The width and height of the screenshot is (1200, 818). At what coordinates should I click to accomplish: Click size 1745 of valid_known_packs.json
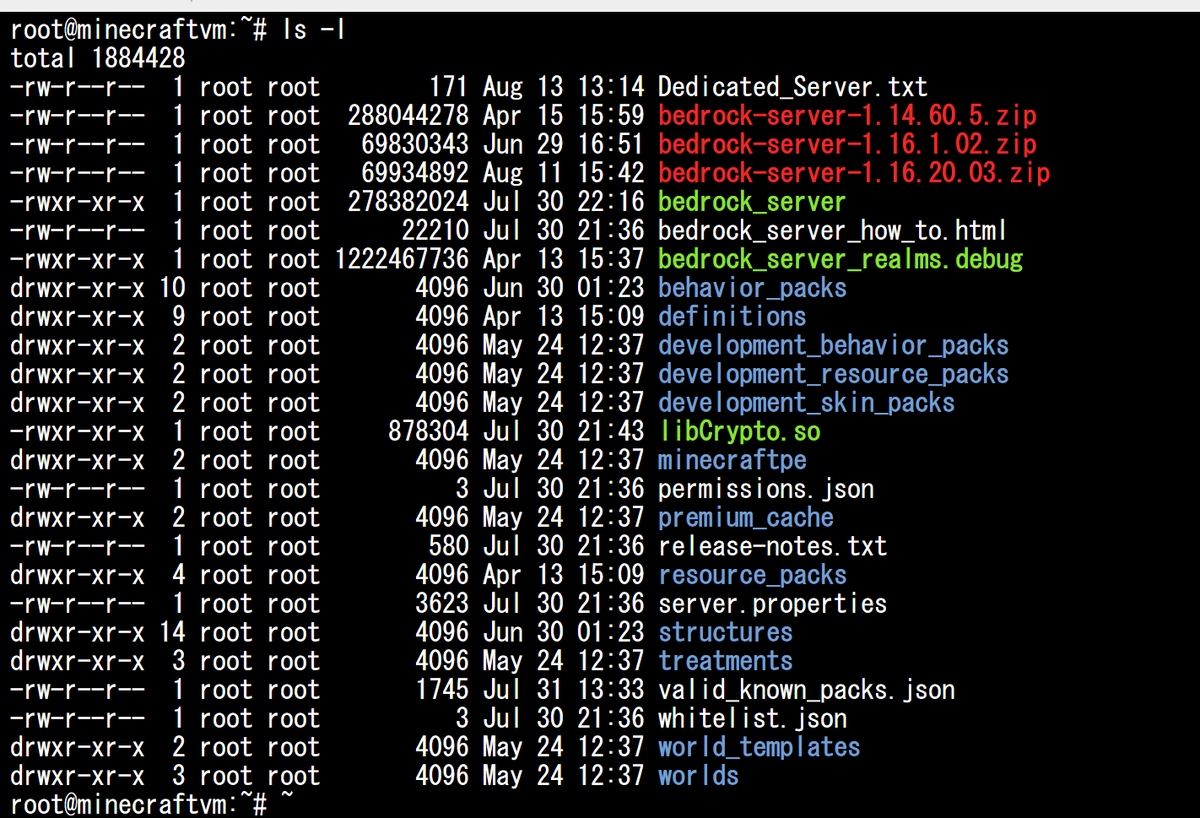[x=442, y=692]
